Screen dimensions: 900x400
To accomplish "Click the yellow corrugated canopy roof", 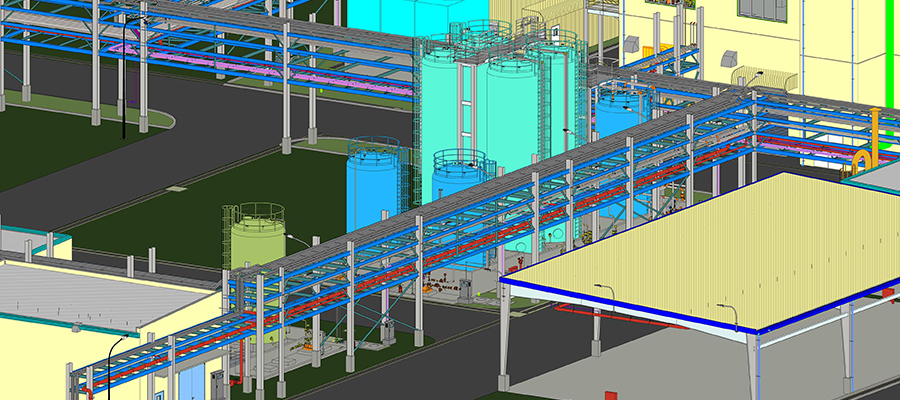I will [x=720, y=245].
